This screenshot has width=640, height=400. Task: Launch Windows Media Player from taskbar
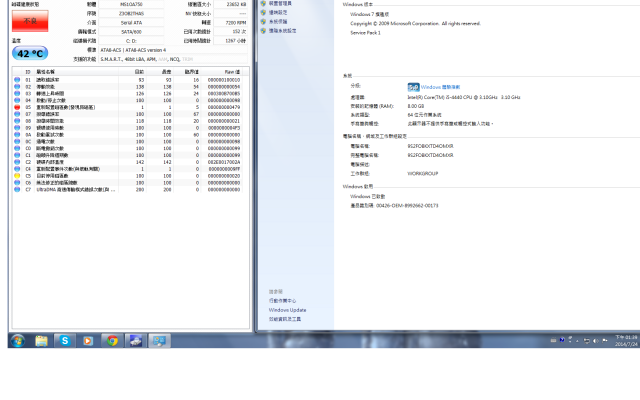[x=88, y=340]
